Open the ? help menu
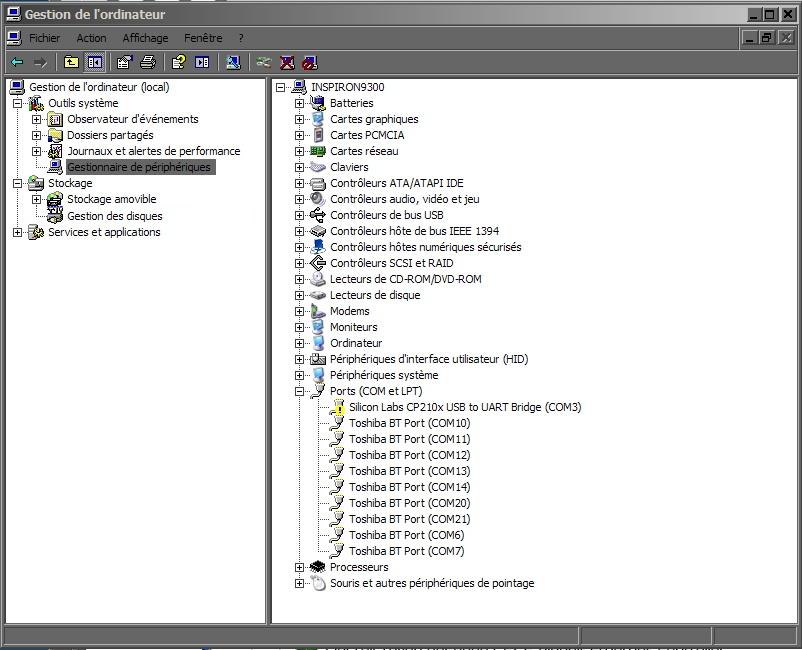 pyautogui.click(x=241, y=38)
